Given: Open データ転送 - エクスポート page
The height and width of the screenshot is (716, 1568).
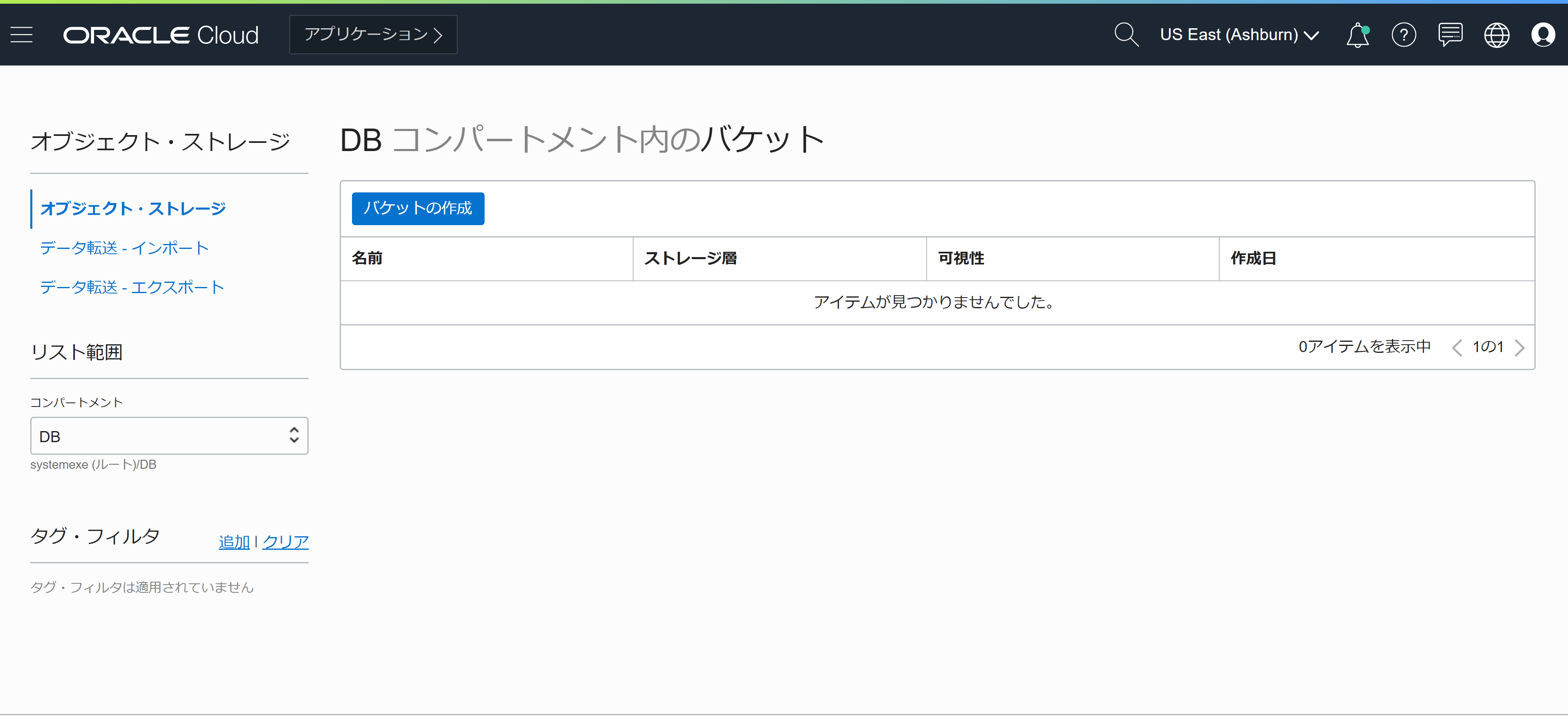Looking at the screenshot, I should (x=132, y=287).
